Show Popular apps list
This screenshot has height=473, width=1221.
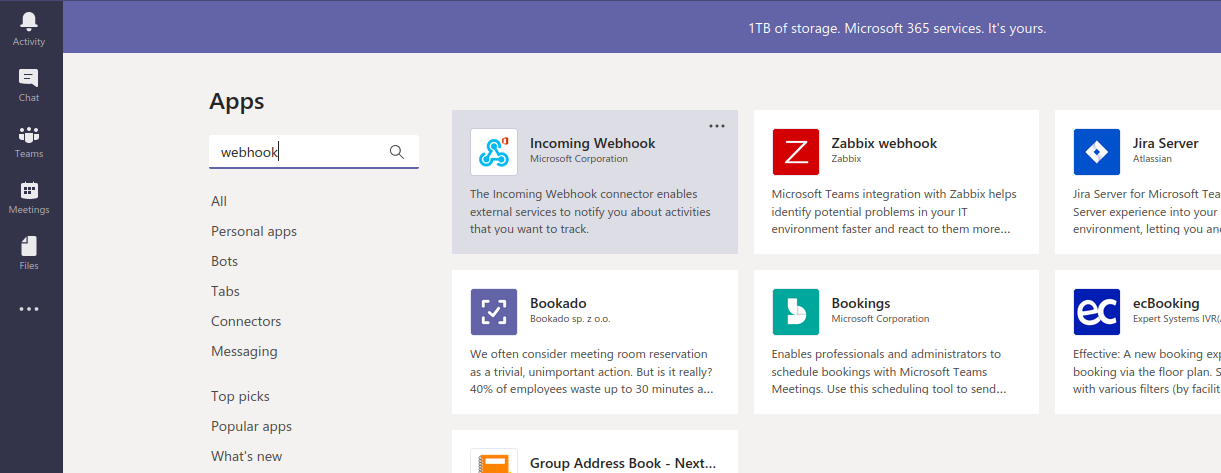[251, 426]
